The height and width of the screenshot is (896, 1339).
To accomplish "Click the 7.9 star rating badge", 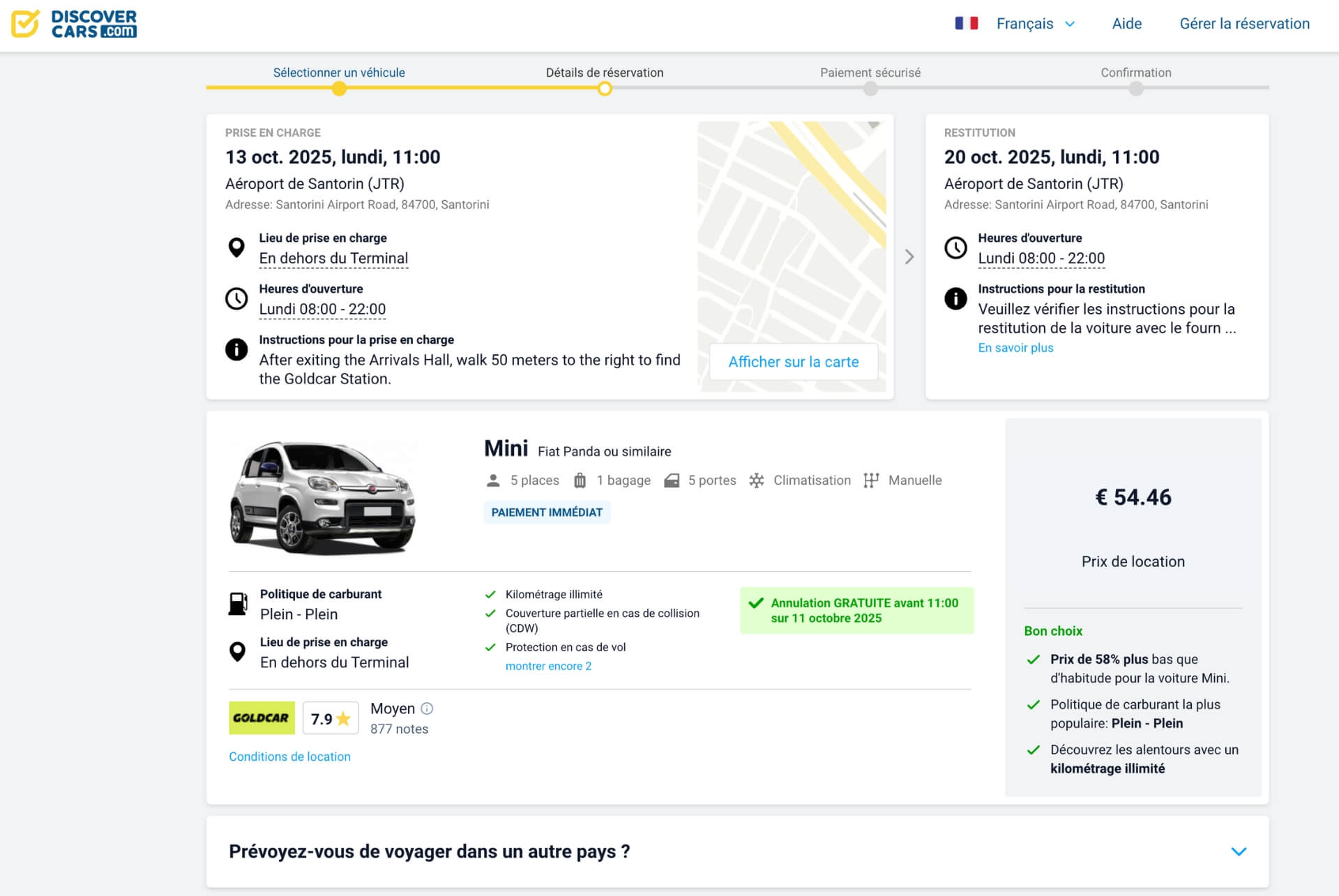I will click(x=331, y=719).
